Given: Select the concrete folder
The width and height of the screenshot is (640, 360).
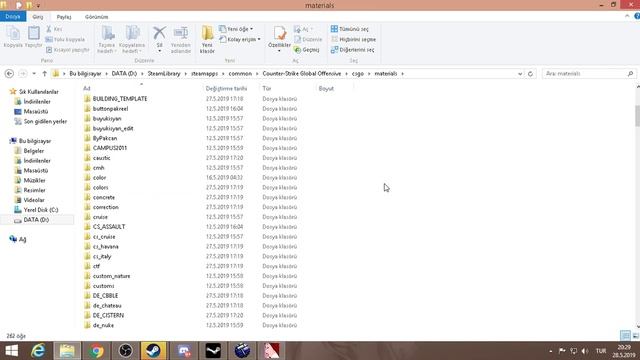Looking at the screenshot, I should pos(104,198).
